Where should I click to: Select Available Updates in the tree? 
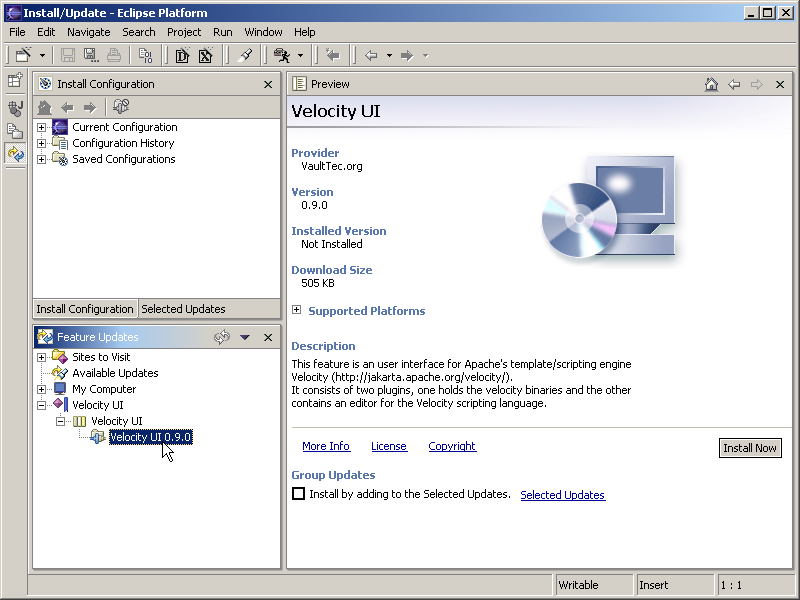pos(115,373)
